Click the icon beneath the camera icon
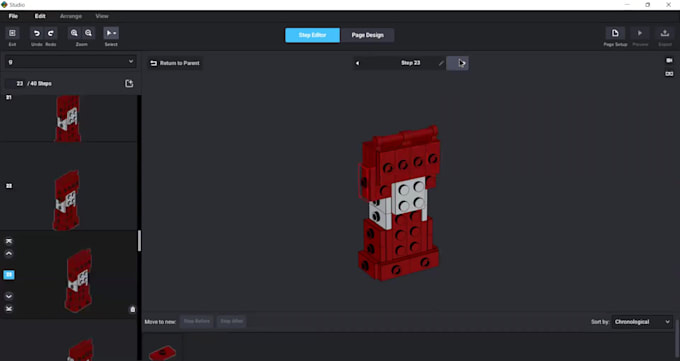Screen dimensions: 680x361 (x=669, y=74)
